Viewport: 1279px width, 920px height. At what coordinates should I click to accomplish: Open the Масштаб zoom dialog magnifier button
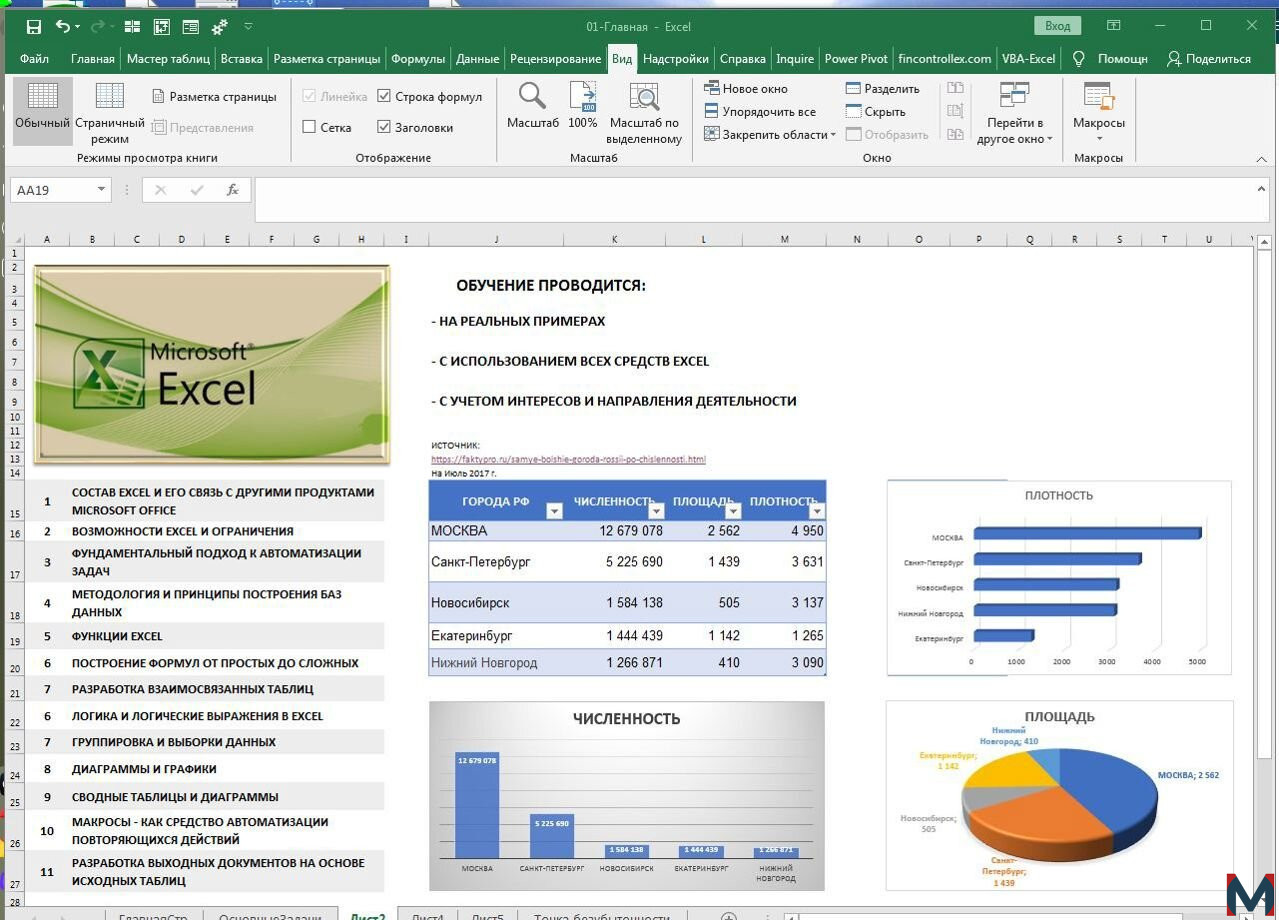pos(533,106)
